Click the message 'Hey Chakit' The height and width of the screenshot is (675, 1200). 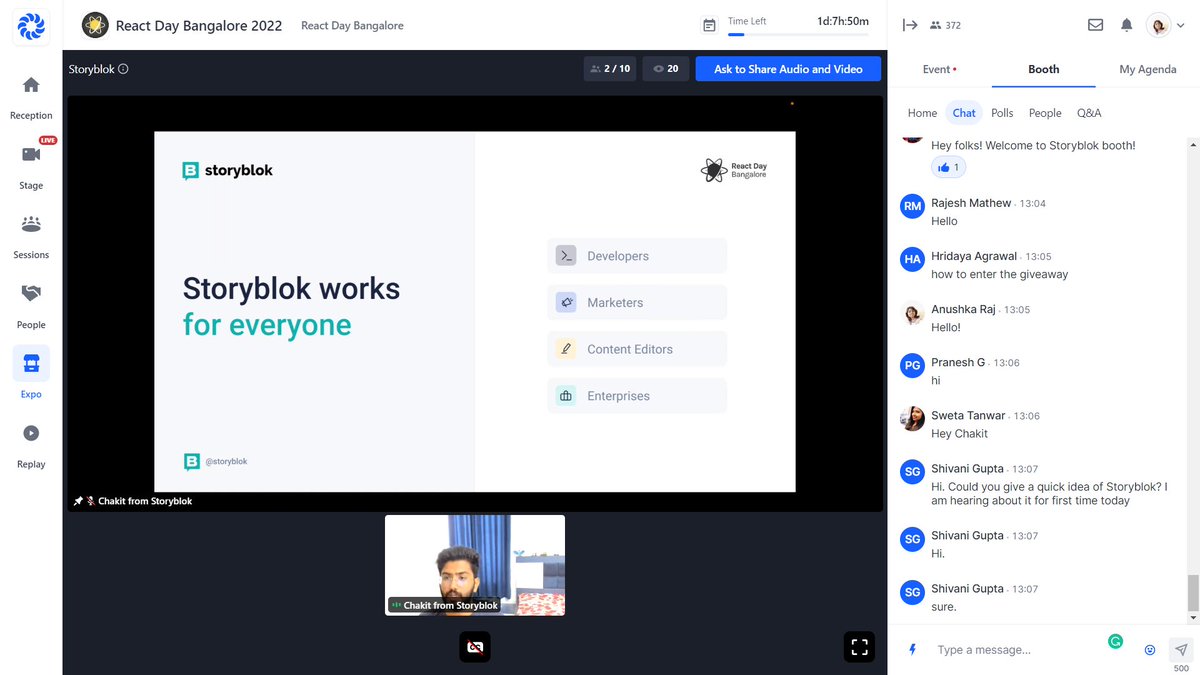point(959,434)
